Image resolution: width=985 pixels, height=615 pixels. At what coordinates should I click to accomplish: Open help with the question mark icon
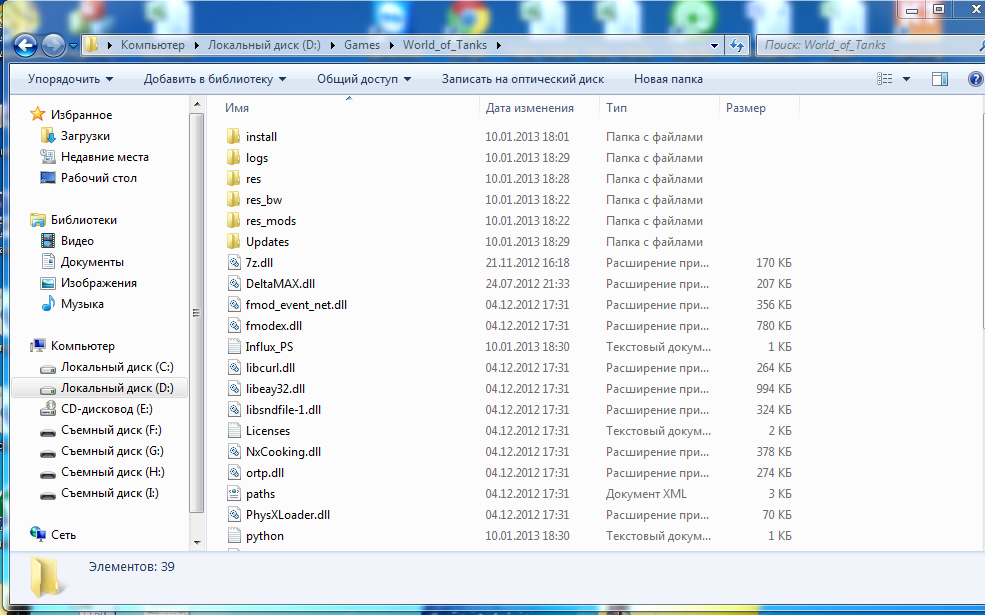point(976,79)
